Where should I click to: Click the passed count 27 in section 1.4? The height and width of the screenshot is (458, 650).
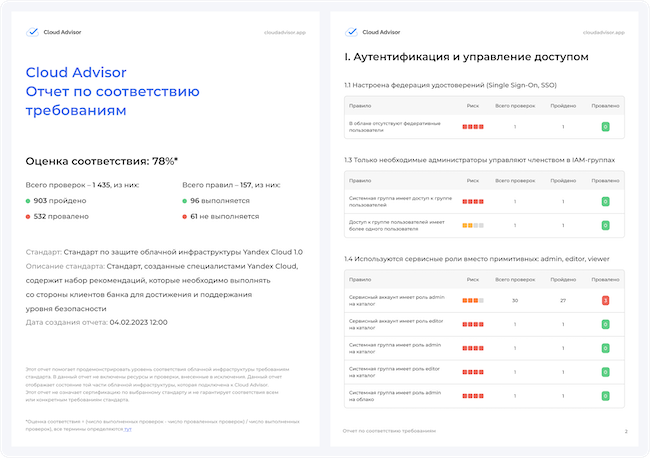click(x=562, y=300)
